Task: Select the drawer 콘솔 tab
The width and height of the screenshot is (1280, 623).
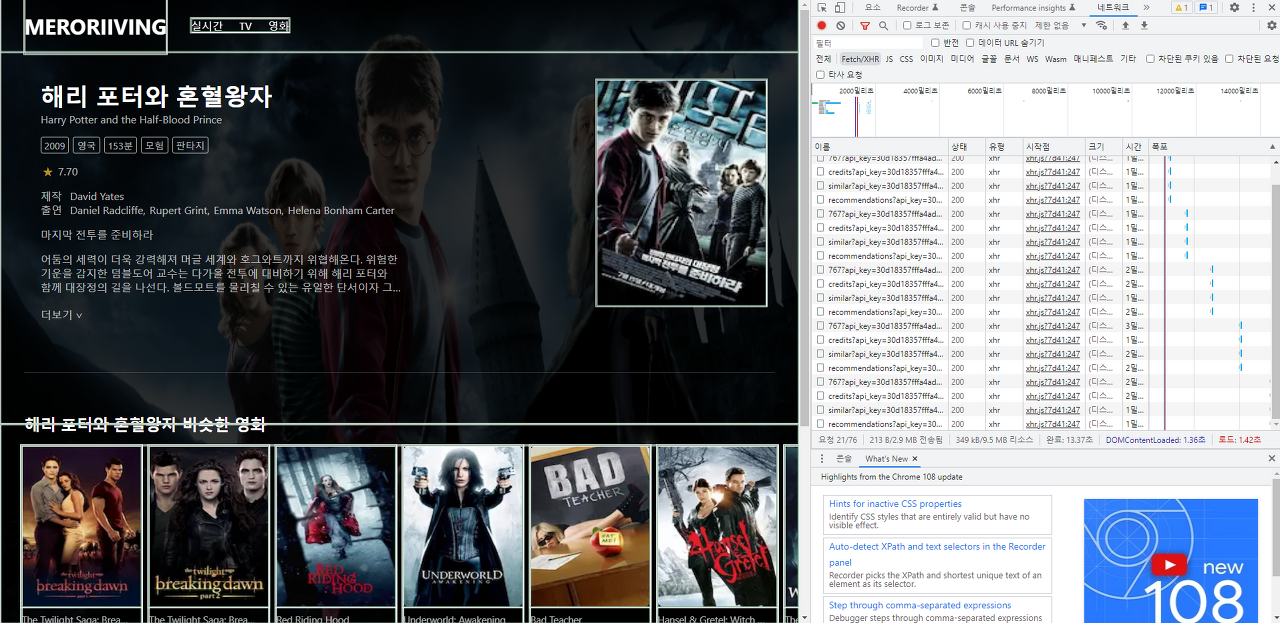Action: point(844,458)
